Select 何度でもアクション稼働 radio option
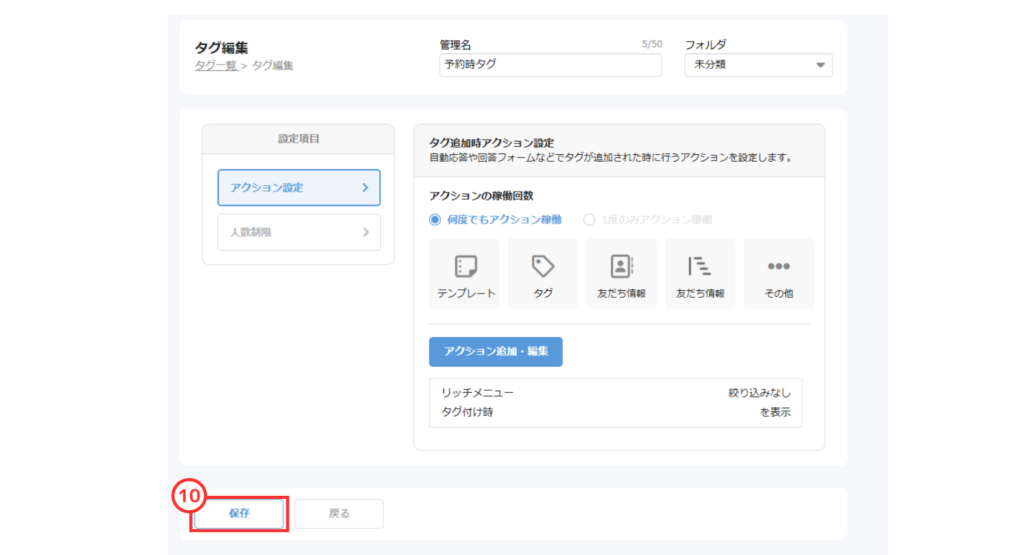Screen dimensions: 1024x555 [x=435, y=219]
